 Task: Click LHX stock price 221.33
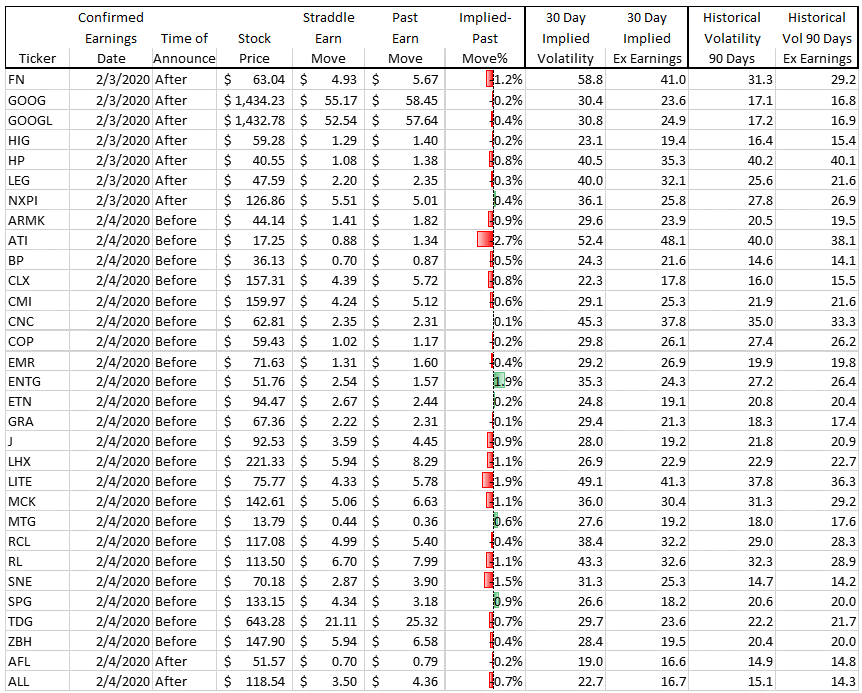coord(254,461)
